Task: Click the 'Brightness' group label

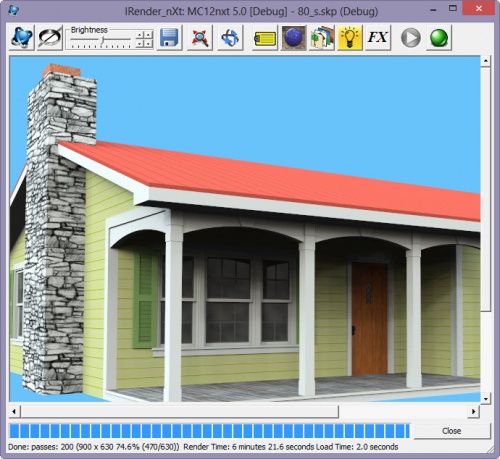Action: tap(89, 30)
